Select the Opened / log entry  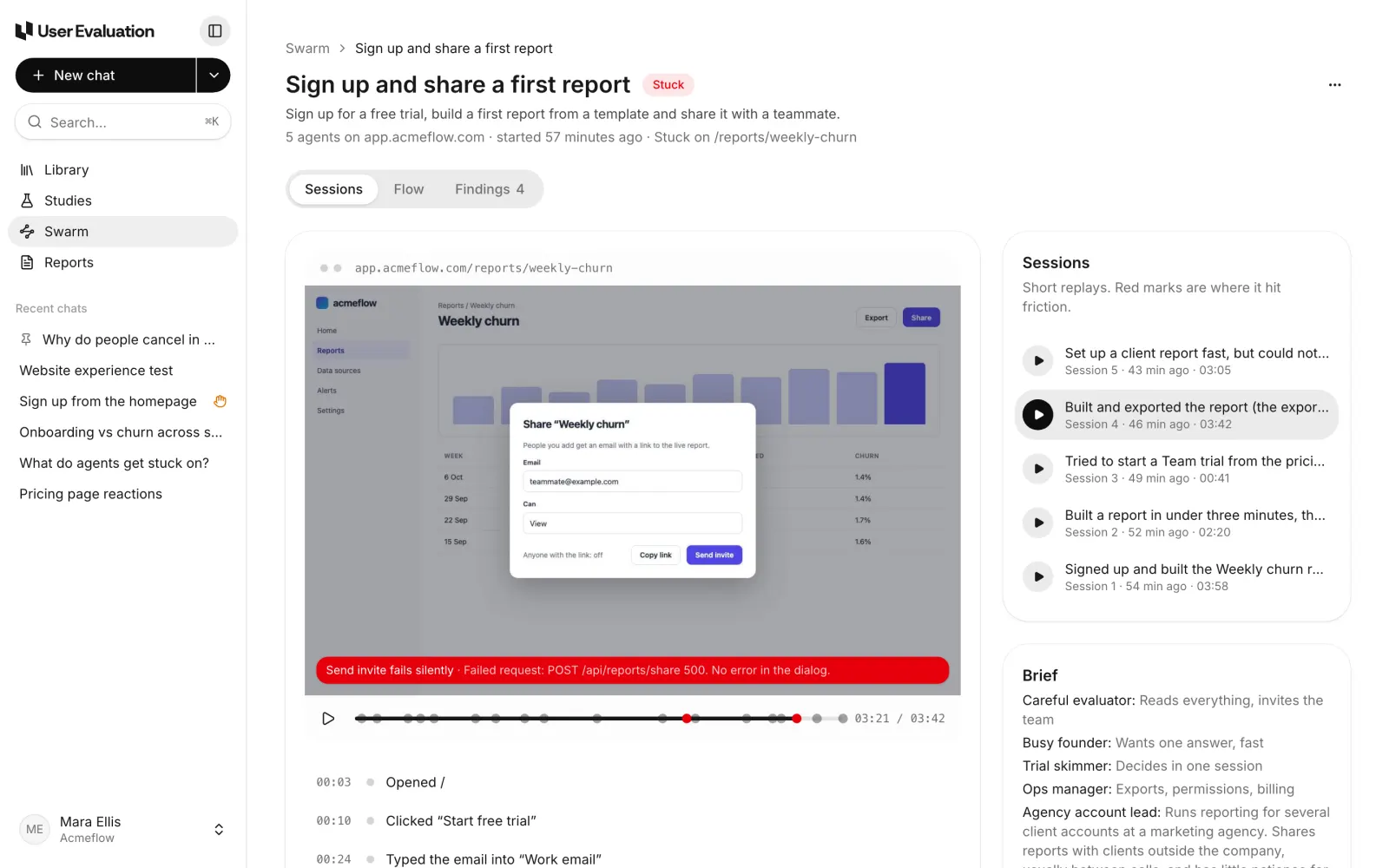(x=632, y=782)
